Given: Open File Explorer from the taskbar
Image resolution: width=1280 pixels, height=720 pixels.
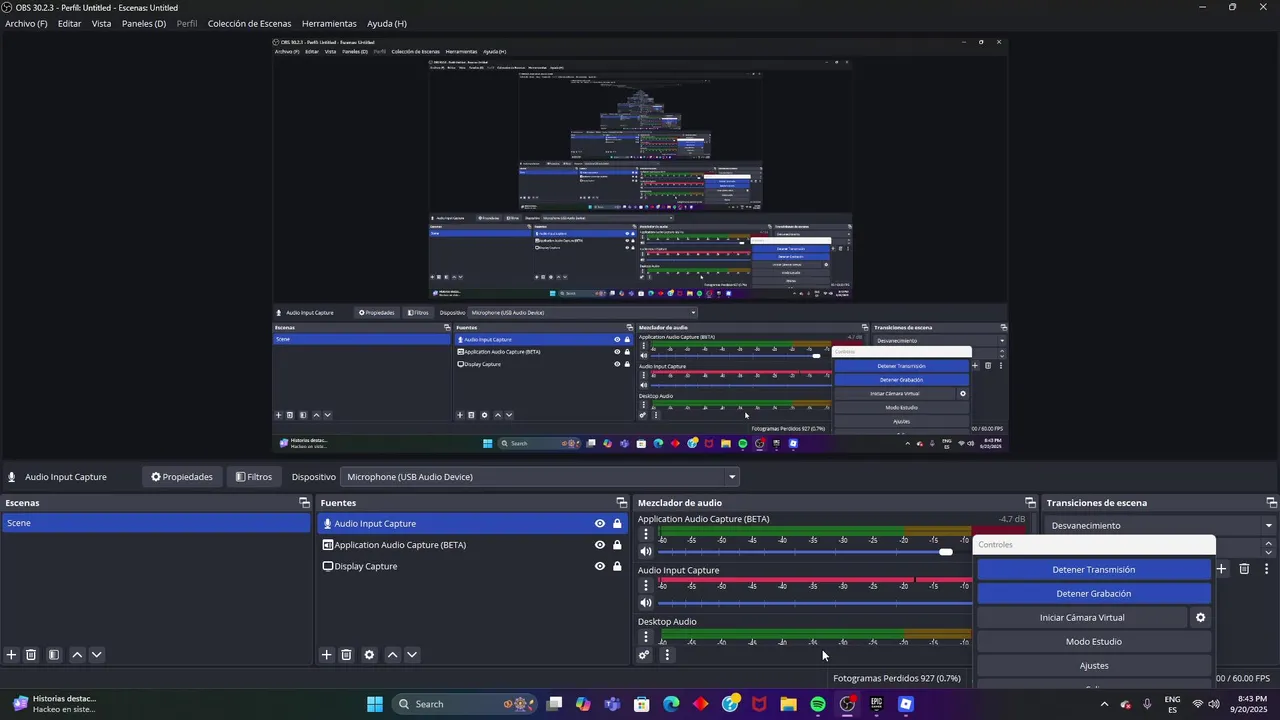Looking at the screenshot, I should coord(788,704).
